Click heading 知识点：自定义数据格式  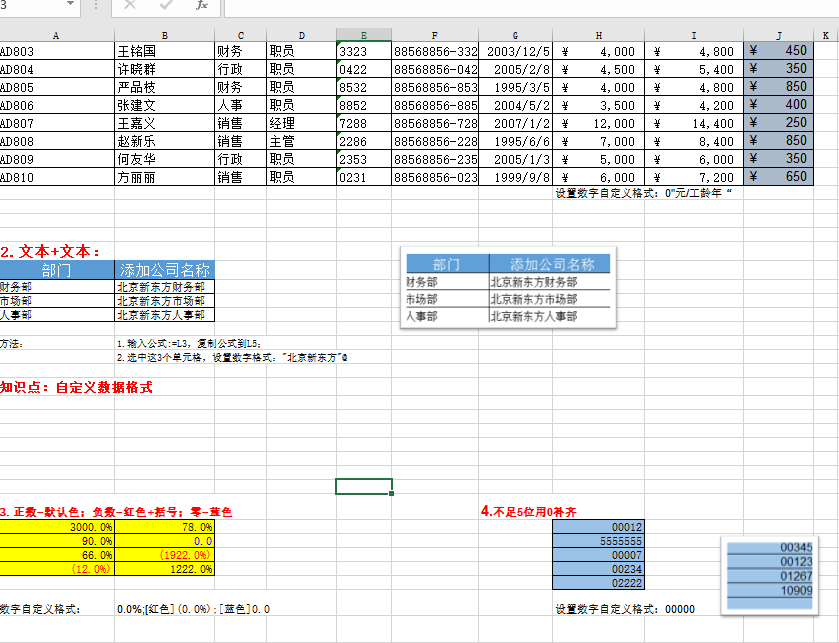pos(76,387)
